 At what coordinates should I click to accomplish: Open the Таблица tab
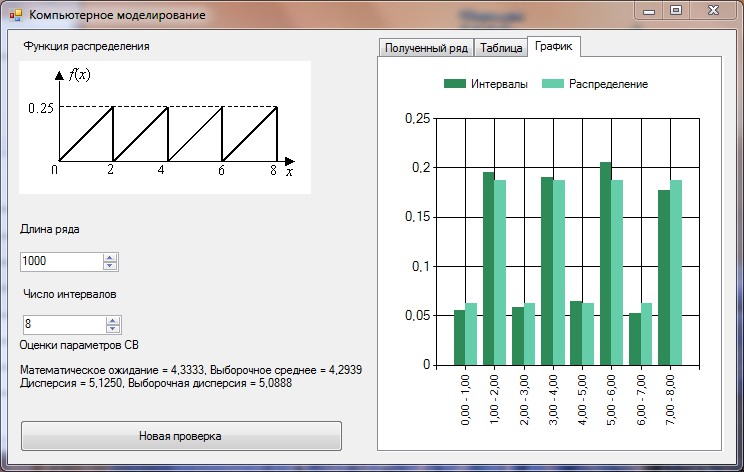(x=501, y=48)
